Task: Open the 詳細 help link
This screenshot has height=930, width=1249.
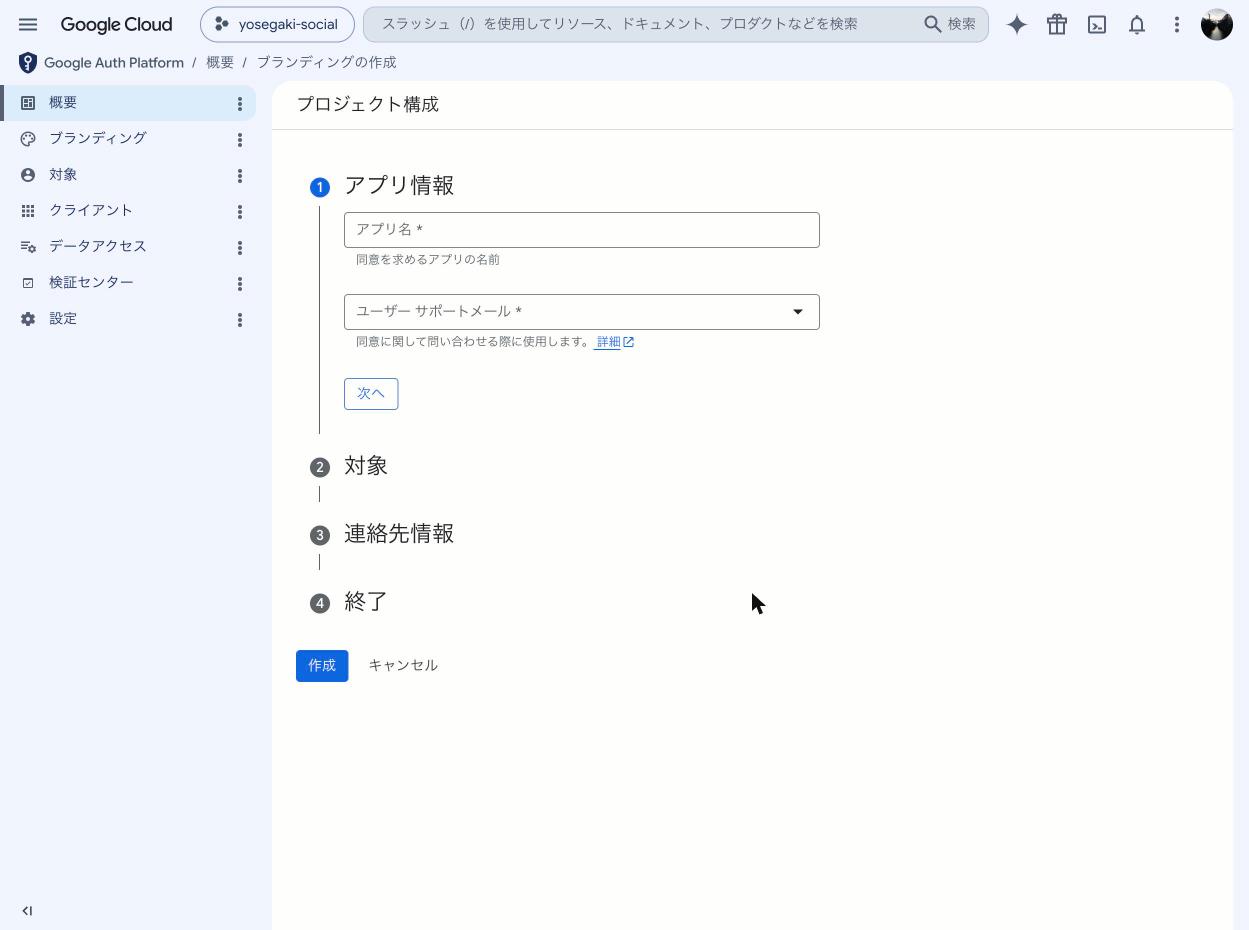Action: pos(608,342)
